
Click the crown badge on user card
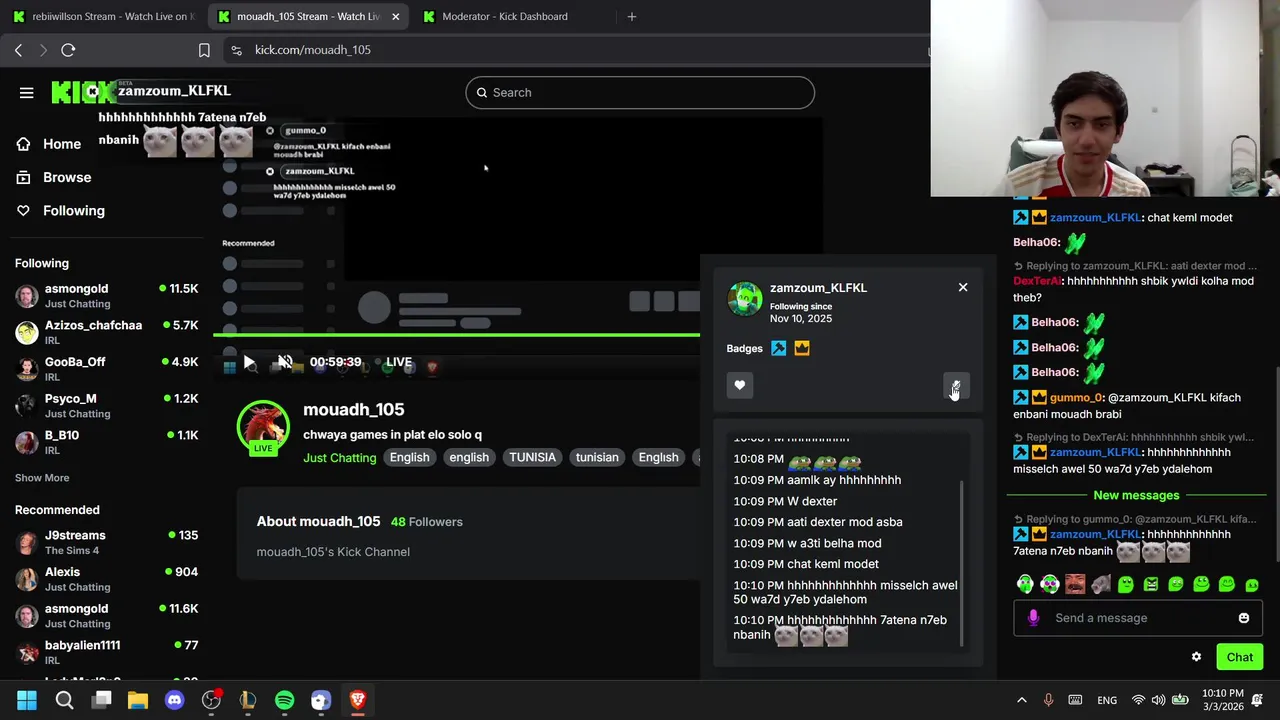pos(802,348)
